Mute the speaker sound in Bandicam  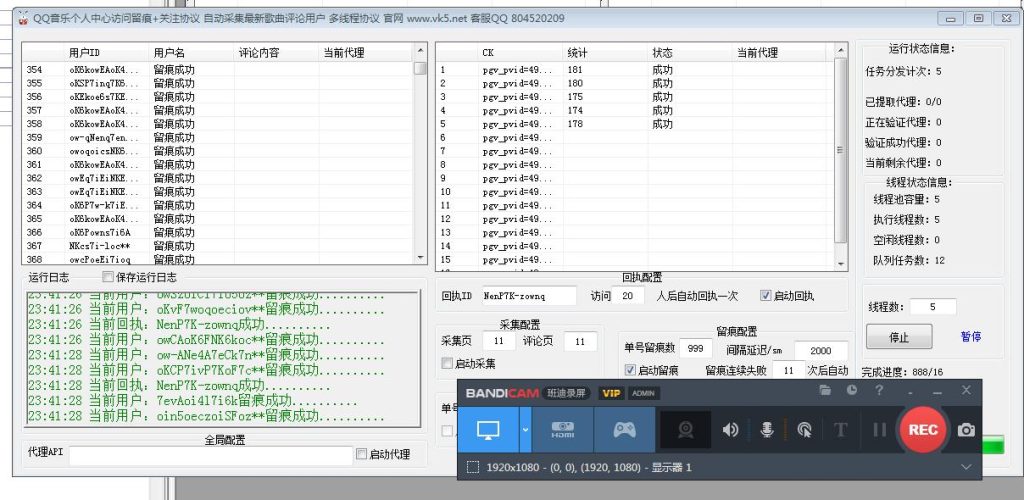[x=731, y=430]
